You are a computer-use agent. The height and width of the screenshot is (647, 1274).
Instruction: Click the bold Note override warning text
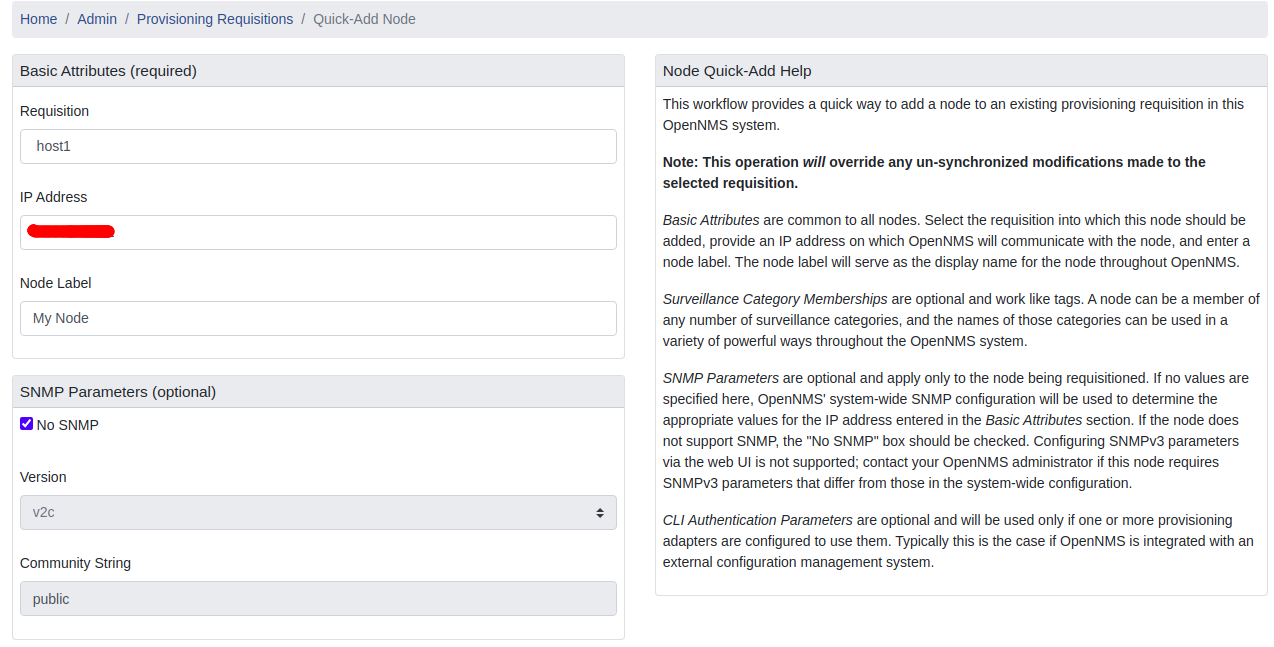tap(934, 172)
